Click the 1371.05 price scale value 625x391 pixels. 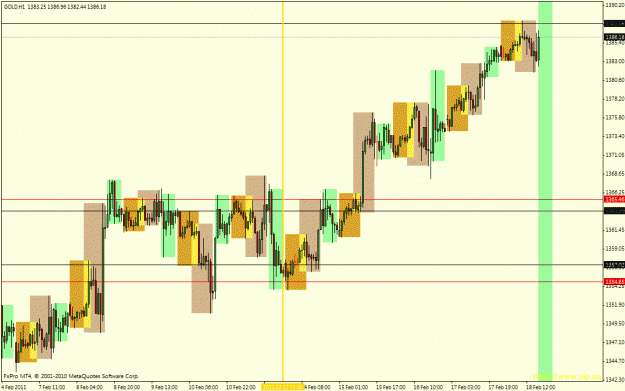[615, 155]
